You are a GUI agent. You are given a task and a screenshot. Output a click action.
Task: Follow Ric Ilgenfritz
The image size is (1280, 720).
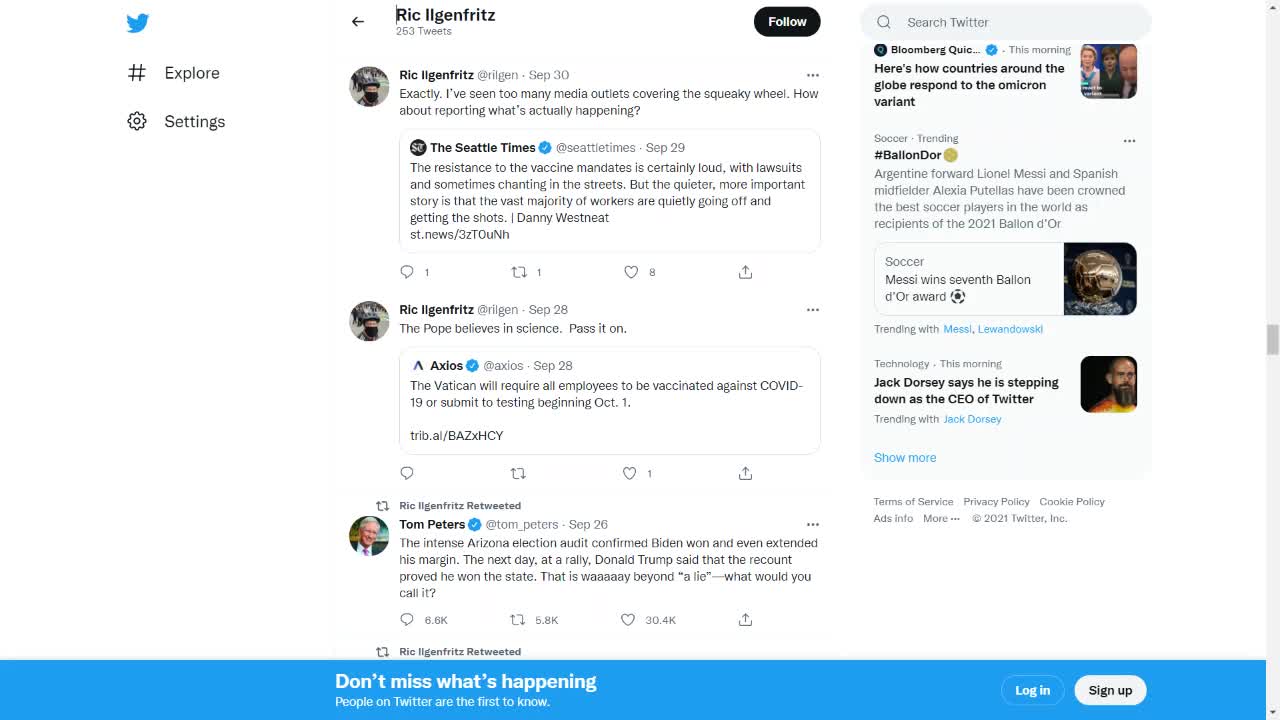tap(787, 21)
